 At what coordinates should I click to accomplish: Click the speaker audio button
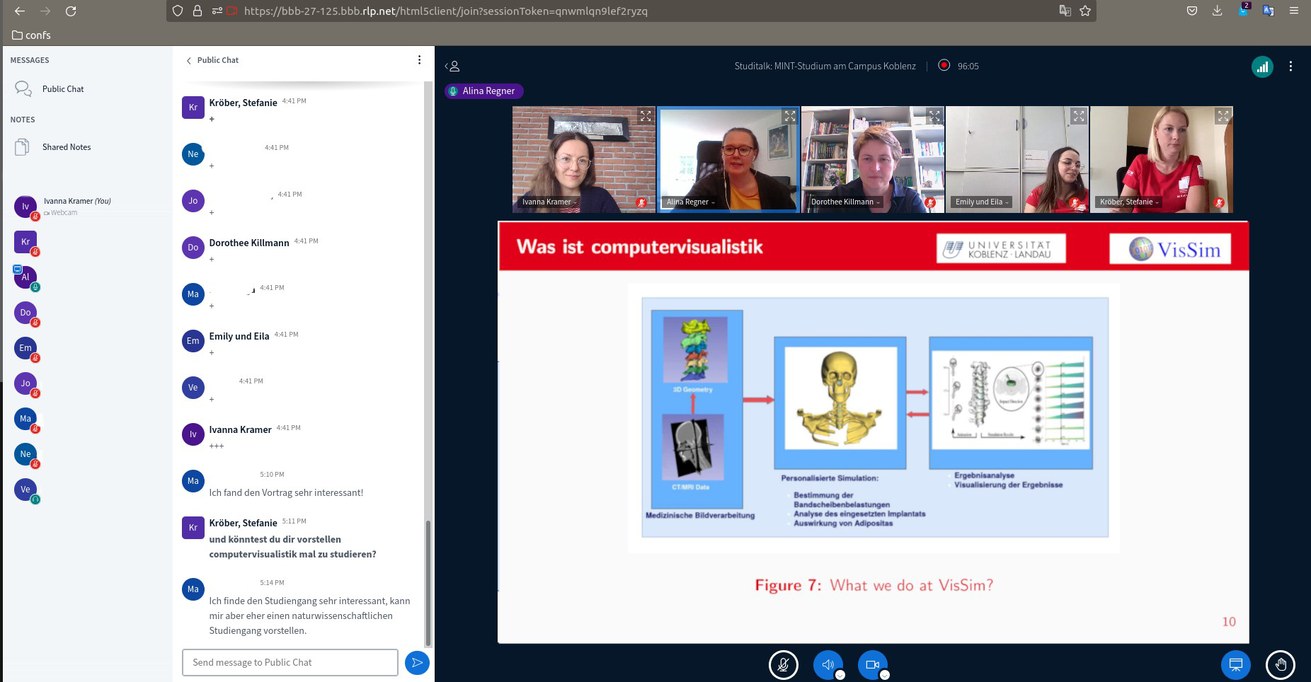828,665
